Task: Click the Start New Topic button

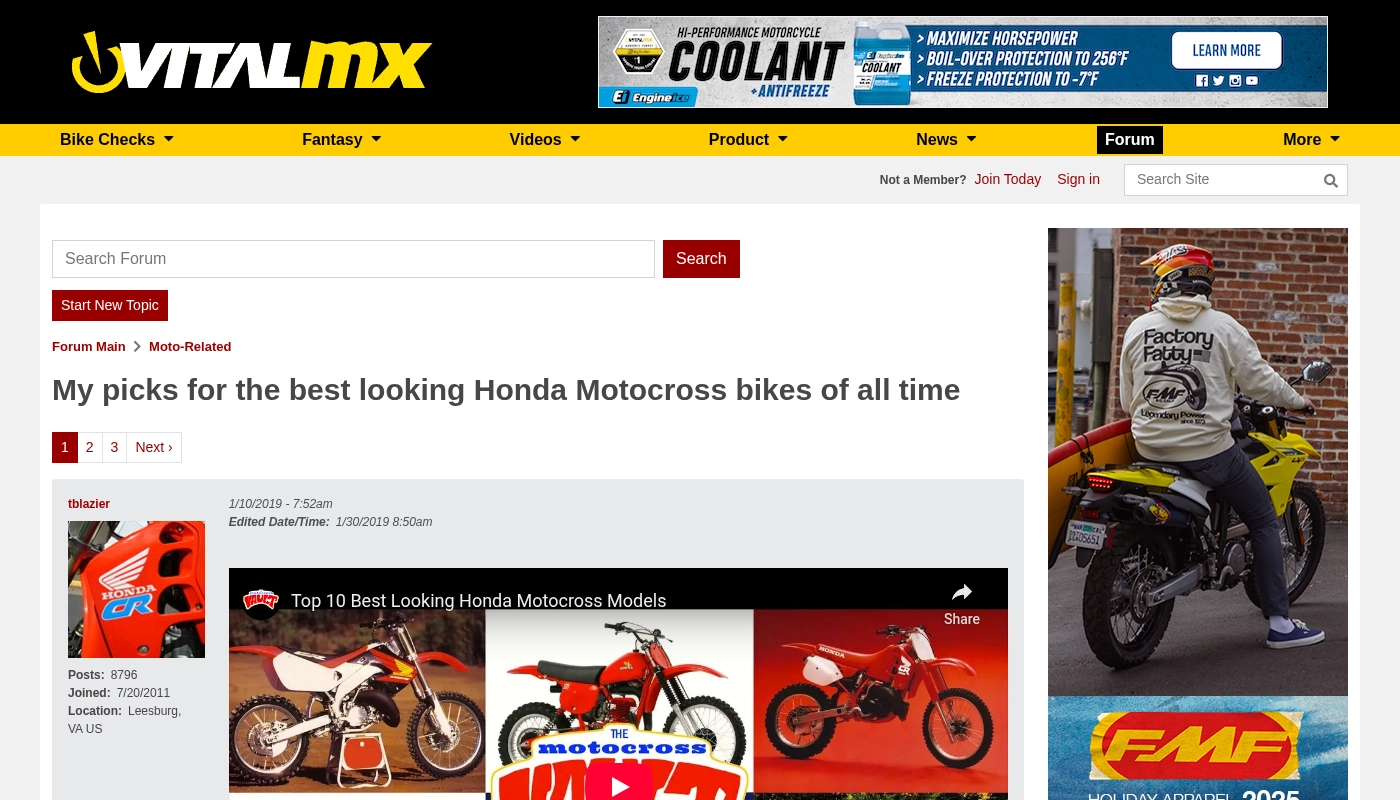Action: [110, 305]
